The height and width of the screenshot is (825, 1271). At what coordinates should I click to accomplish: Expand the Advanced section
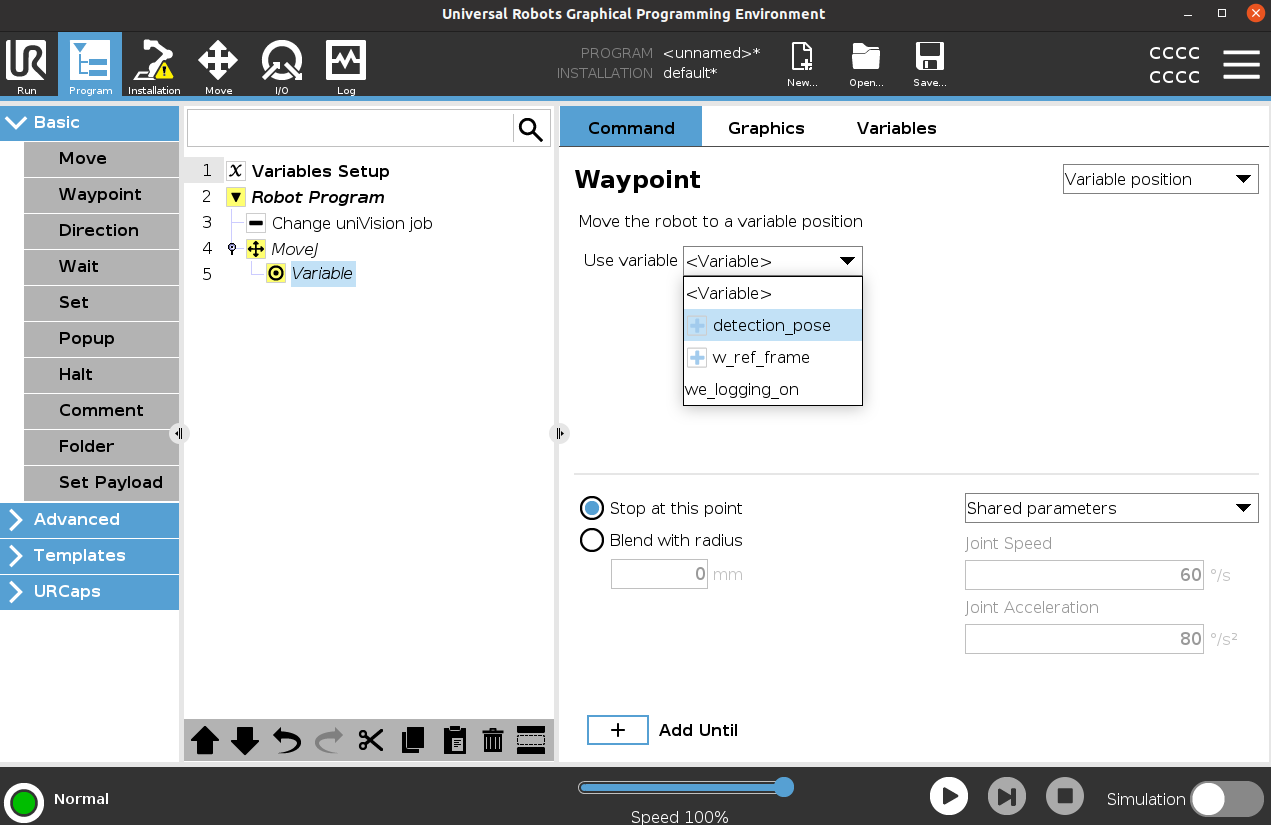tap(89, 519)
